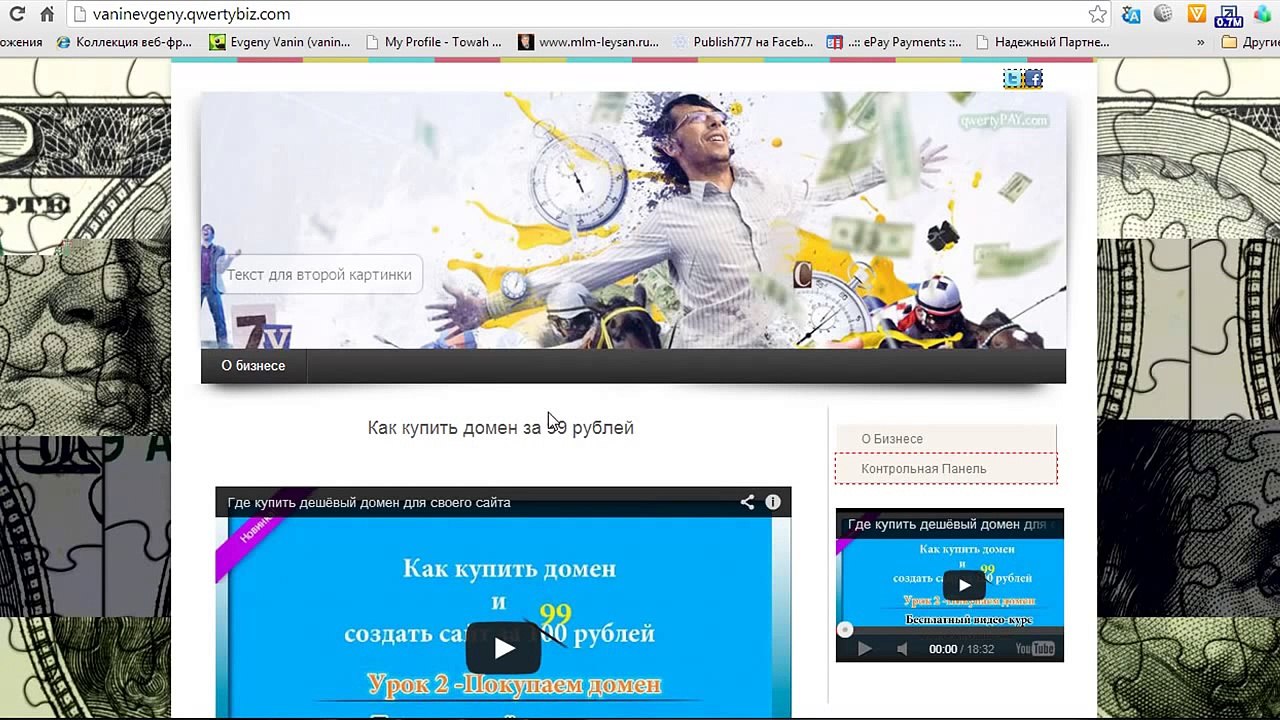Click the small play control in sidebar video bar

pos(864,649)
